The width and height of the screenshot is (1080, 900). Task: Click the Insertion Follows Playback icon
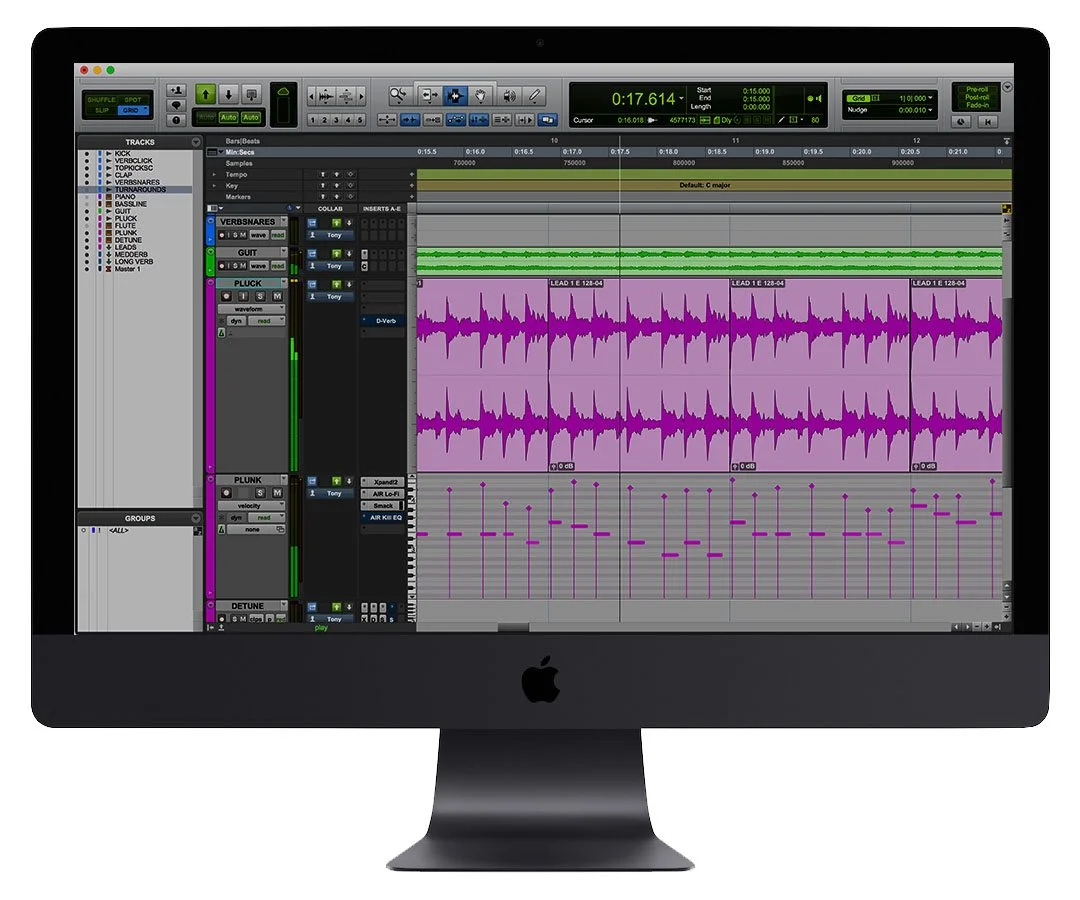pyautogui.click(x=526, y=120)
